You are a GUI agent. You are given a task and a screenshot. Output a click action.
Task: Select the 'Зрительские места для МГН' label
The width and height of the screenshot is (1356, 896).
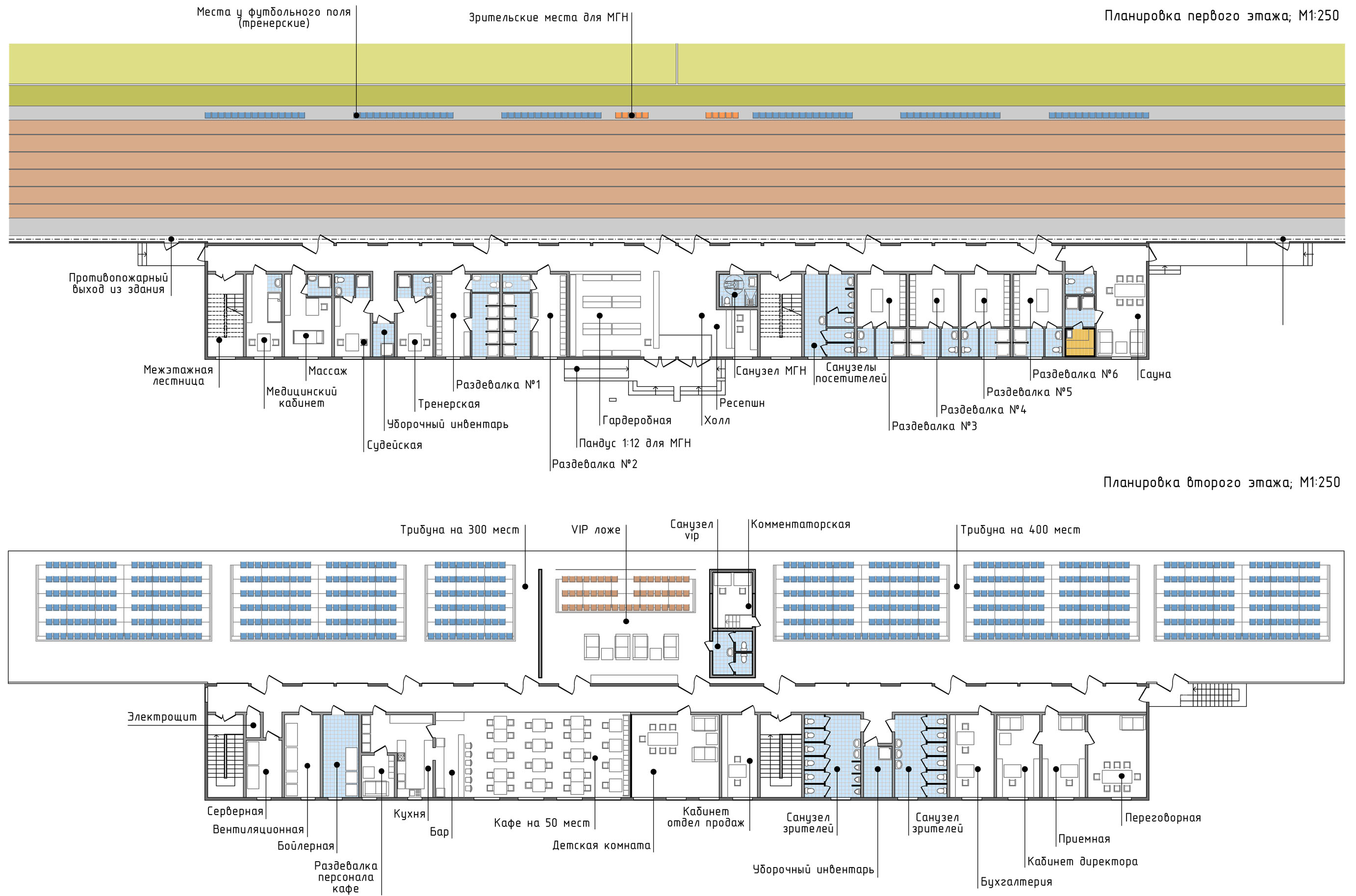tap(549, 18)
